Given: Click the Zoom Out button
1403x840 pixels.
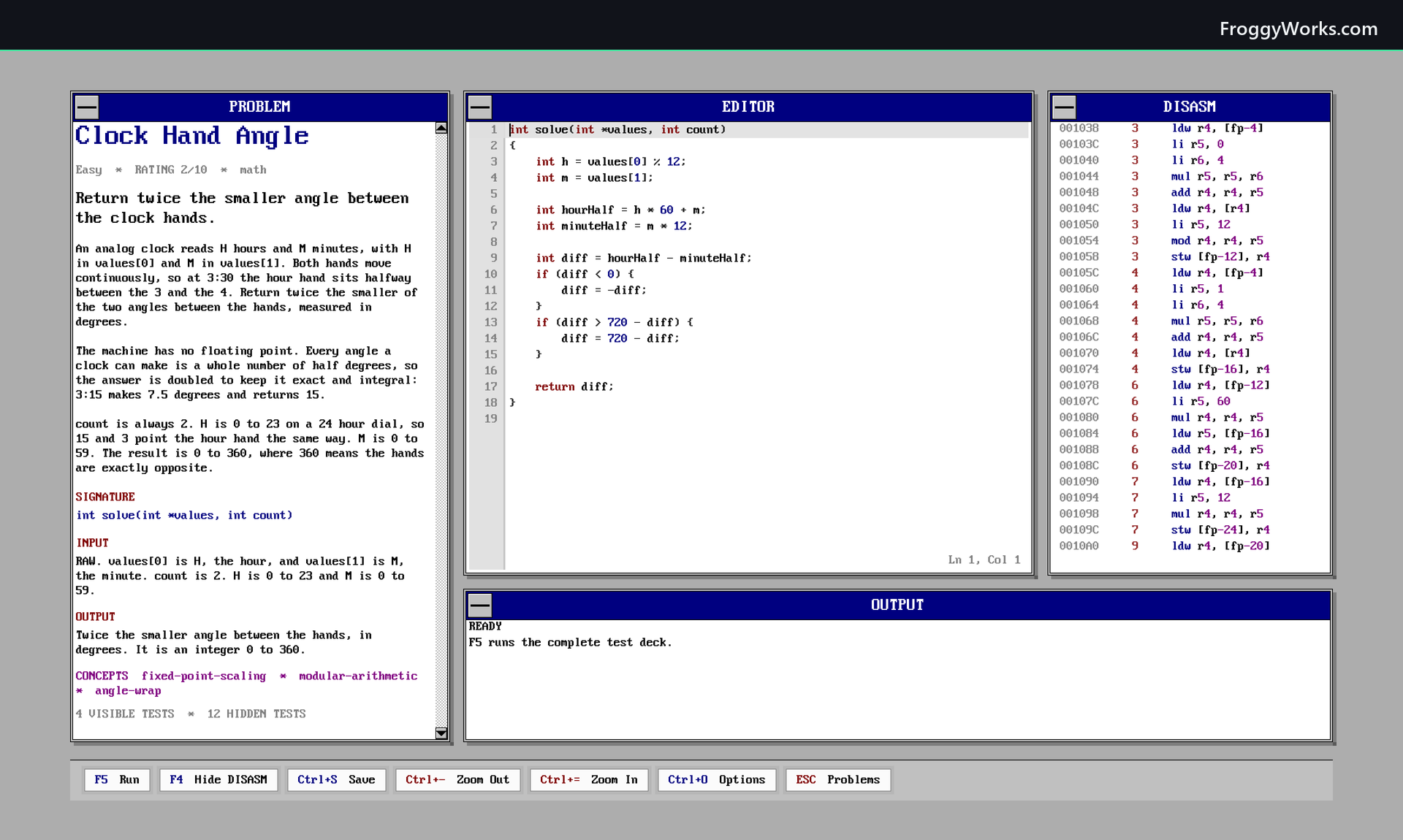Looking at the screenshot, I should tap(457, 780).
